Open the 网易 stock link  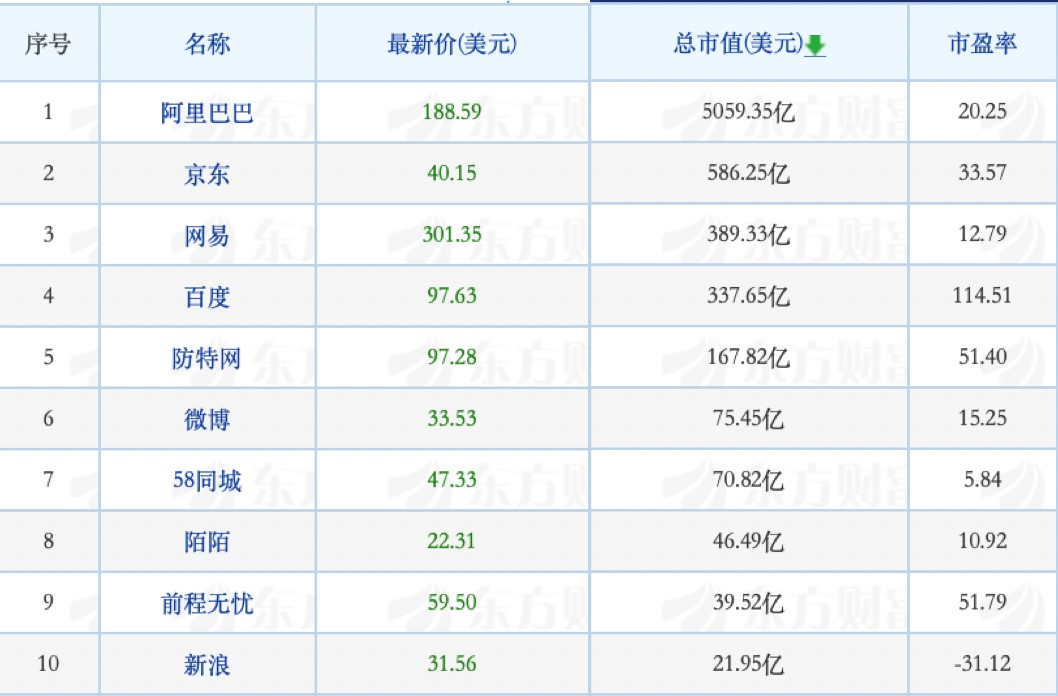(207, 235)
